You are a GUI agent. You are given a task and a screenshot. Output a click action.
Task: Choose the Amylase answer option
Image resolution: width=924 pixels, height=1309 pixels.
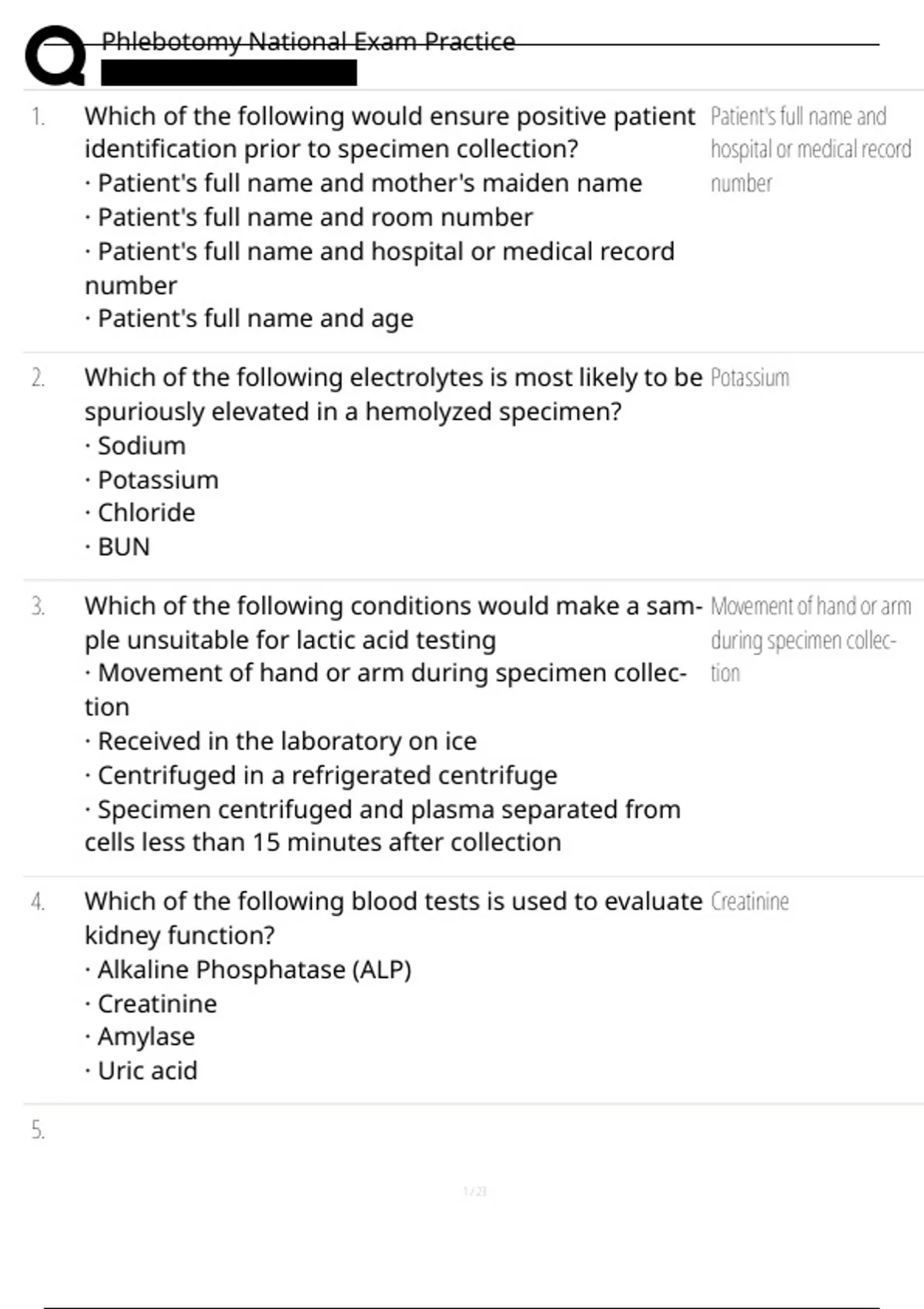point(146,1036)
